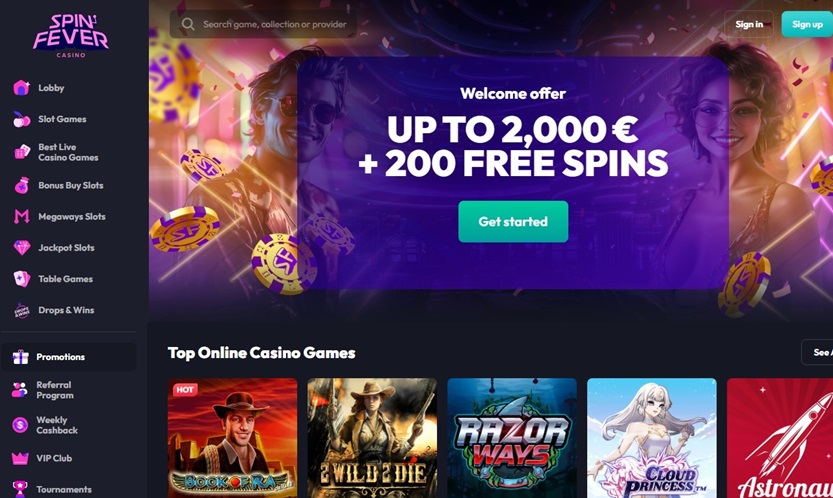The width and height of the screenshot is (833, 498).
Task: Focus the game search field
Action: (264, 24)
